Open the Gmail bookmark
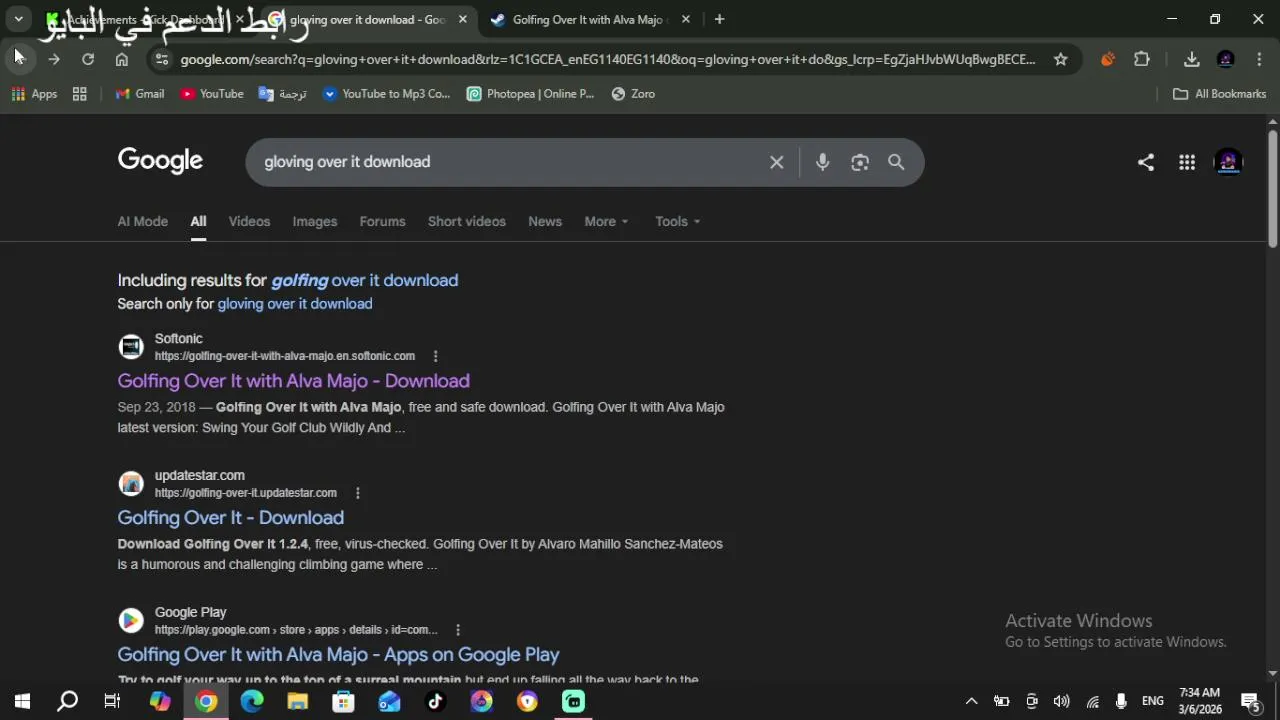This screenshot has height=720, width=1280. point(139,94)
